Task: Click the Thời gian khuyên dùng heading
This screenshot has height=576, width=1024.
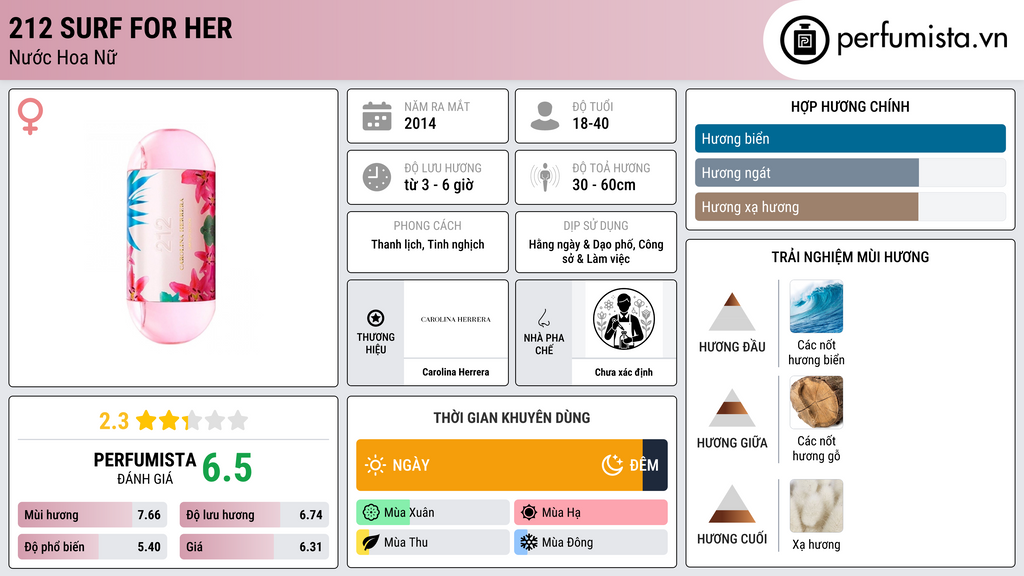Action: pos(511,418)
